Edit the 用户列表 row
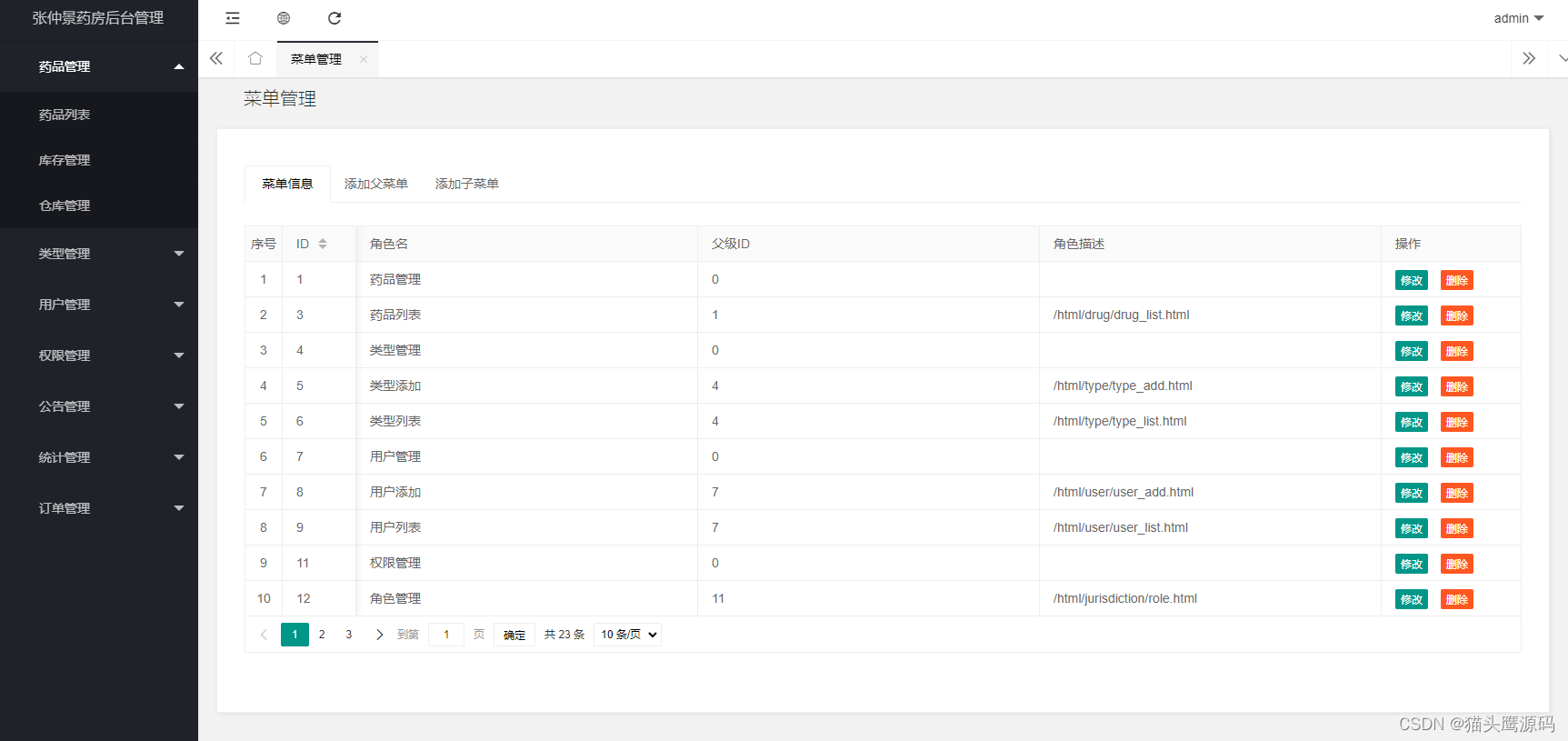The width and height of the screenshot is (1568, 741). 1412,528
